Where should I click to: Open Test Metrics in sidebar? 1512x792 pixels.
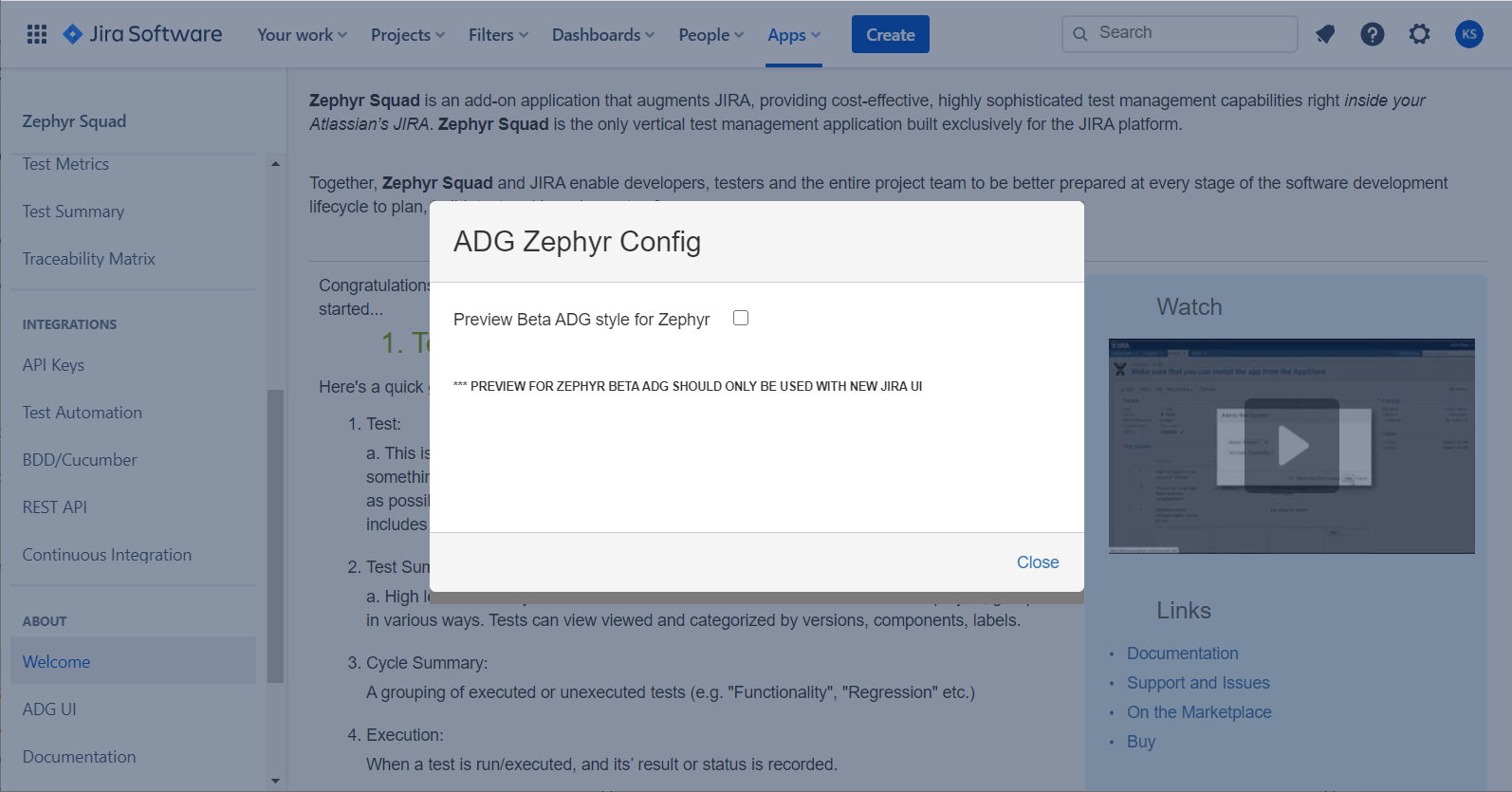click(65, 164)
